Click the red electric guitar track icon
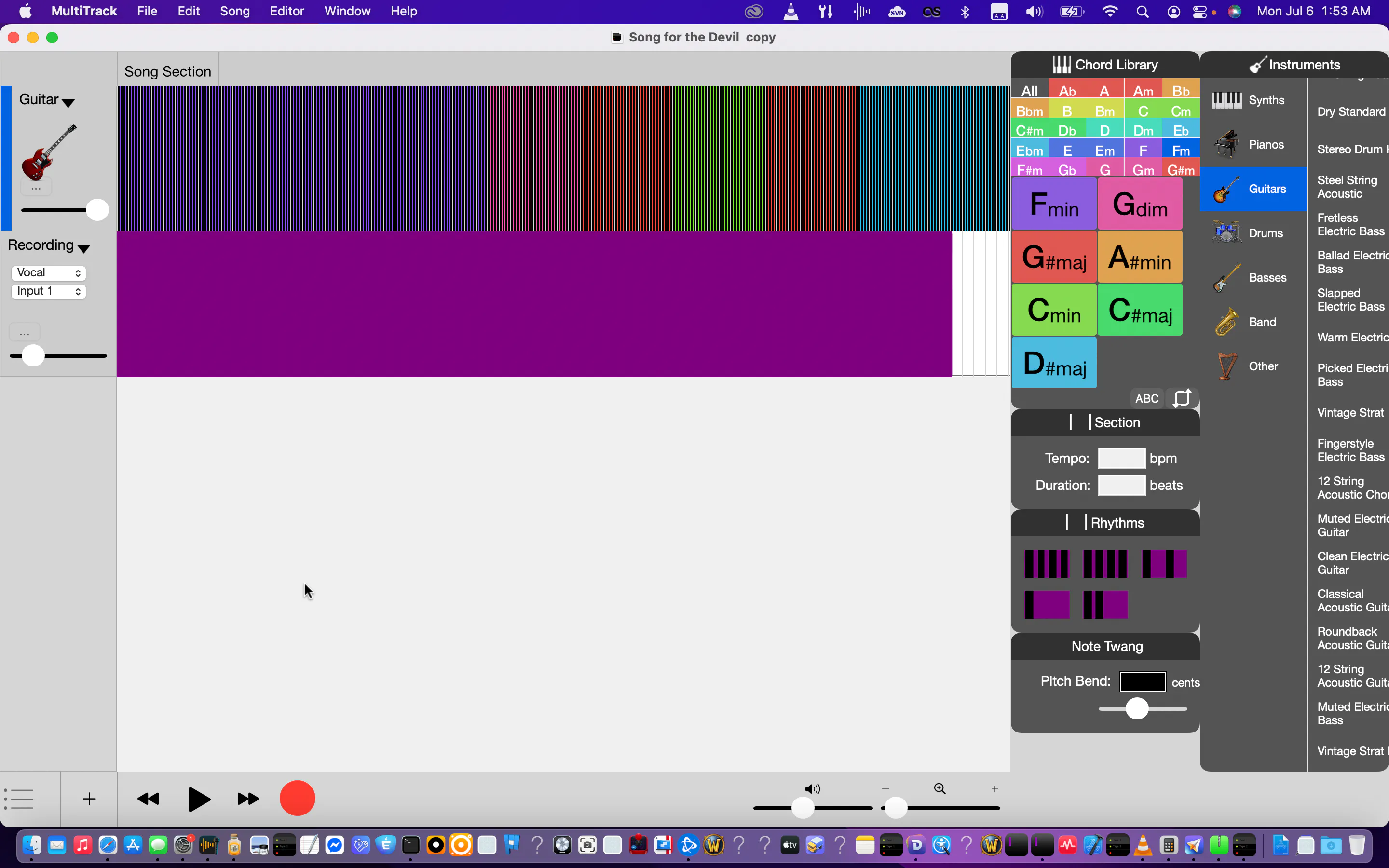 [x=49, y=152]
